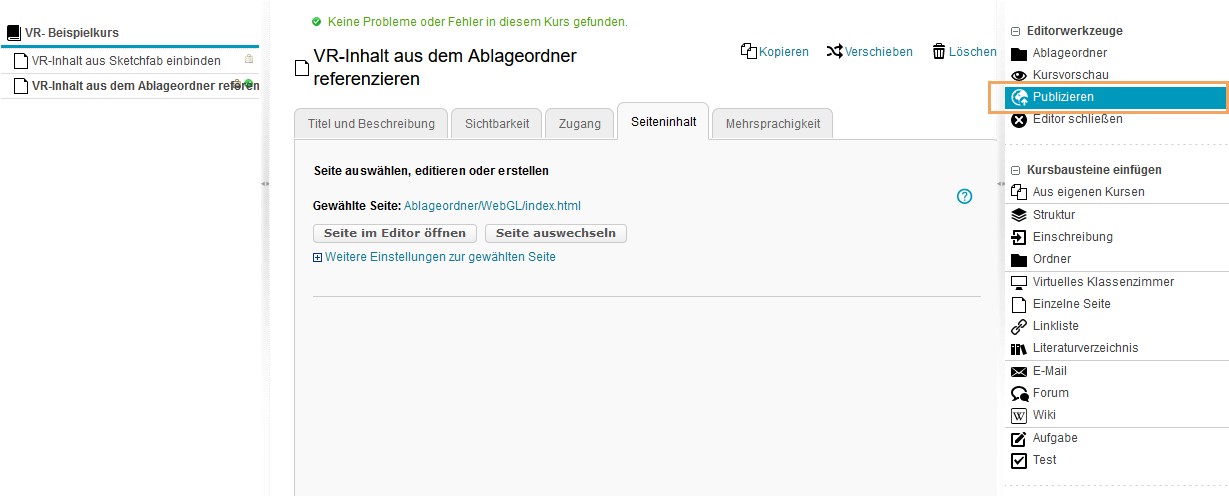
Task: Click the Einschreibung login icon
Action: point(1019,237)
